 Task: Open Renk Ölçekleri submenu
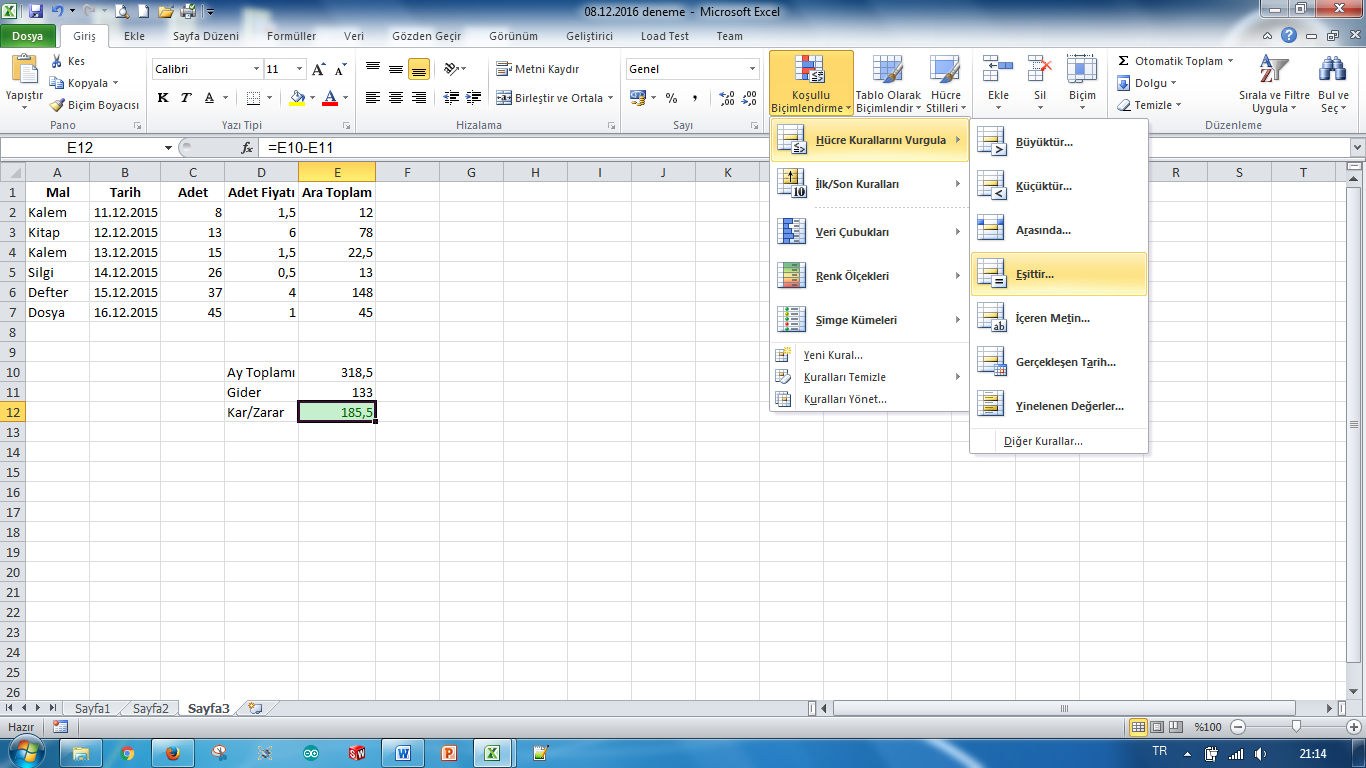(x=869, y=276)
